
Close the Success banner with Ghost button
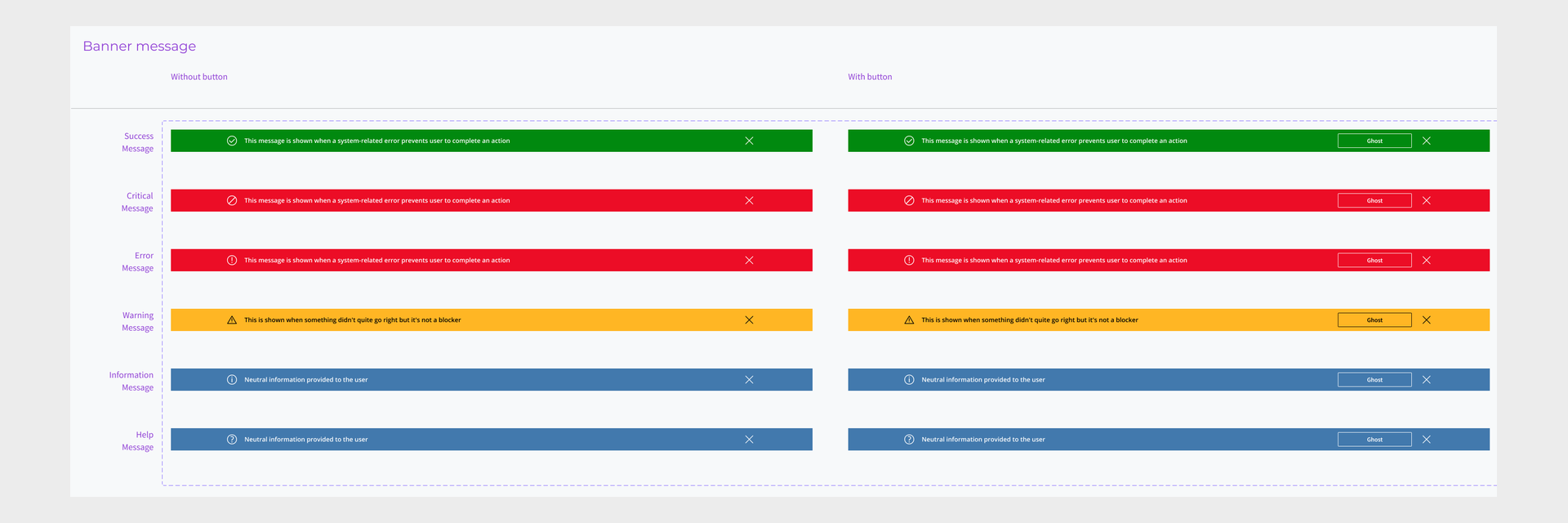(1426, 141)
